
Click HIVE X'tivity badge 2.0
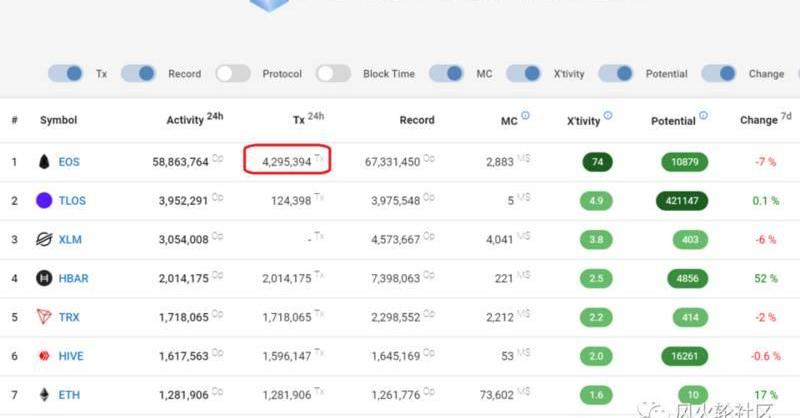596,356
